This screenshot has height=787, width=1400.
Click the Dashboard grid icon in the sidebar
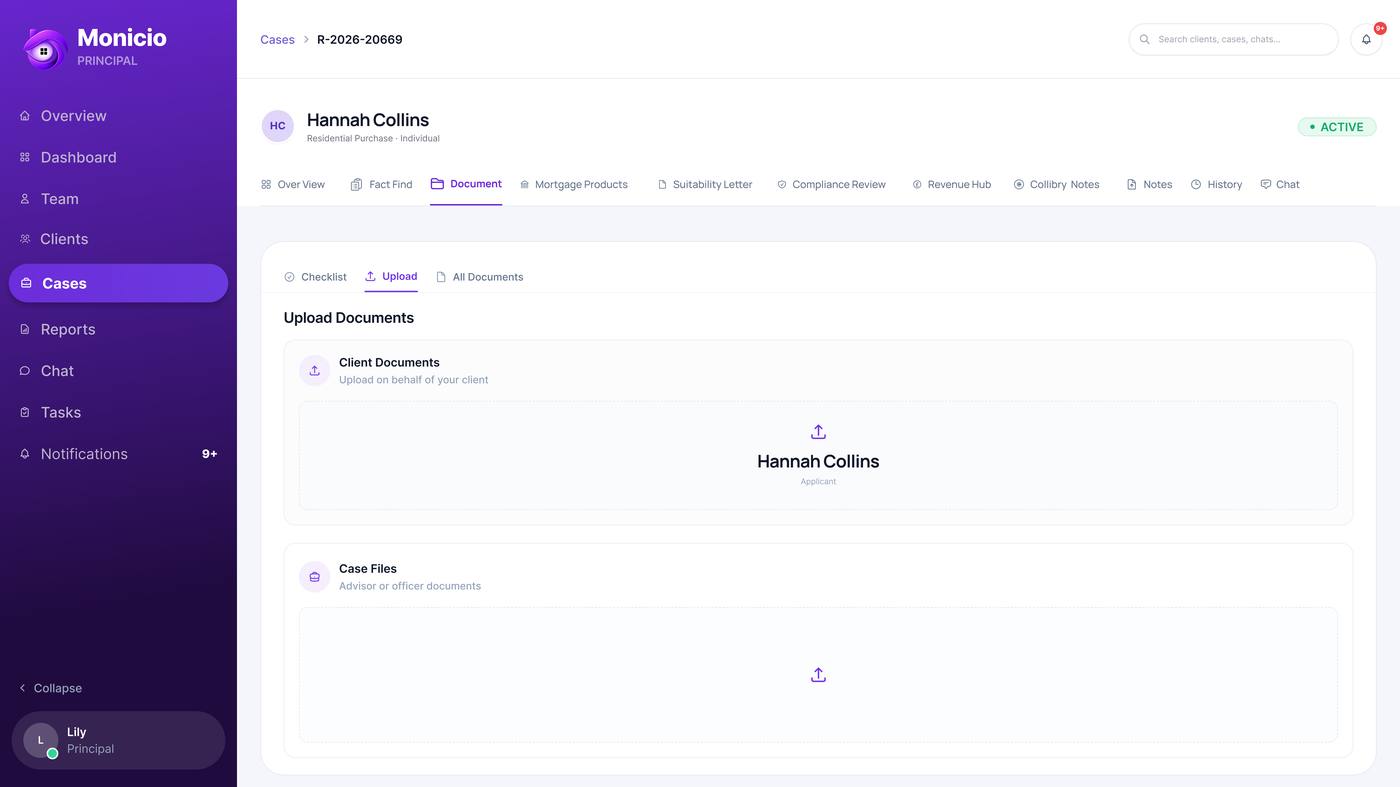pos(25,157)
